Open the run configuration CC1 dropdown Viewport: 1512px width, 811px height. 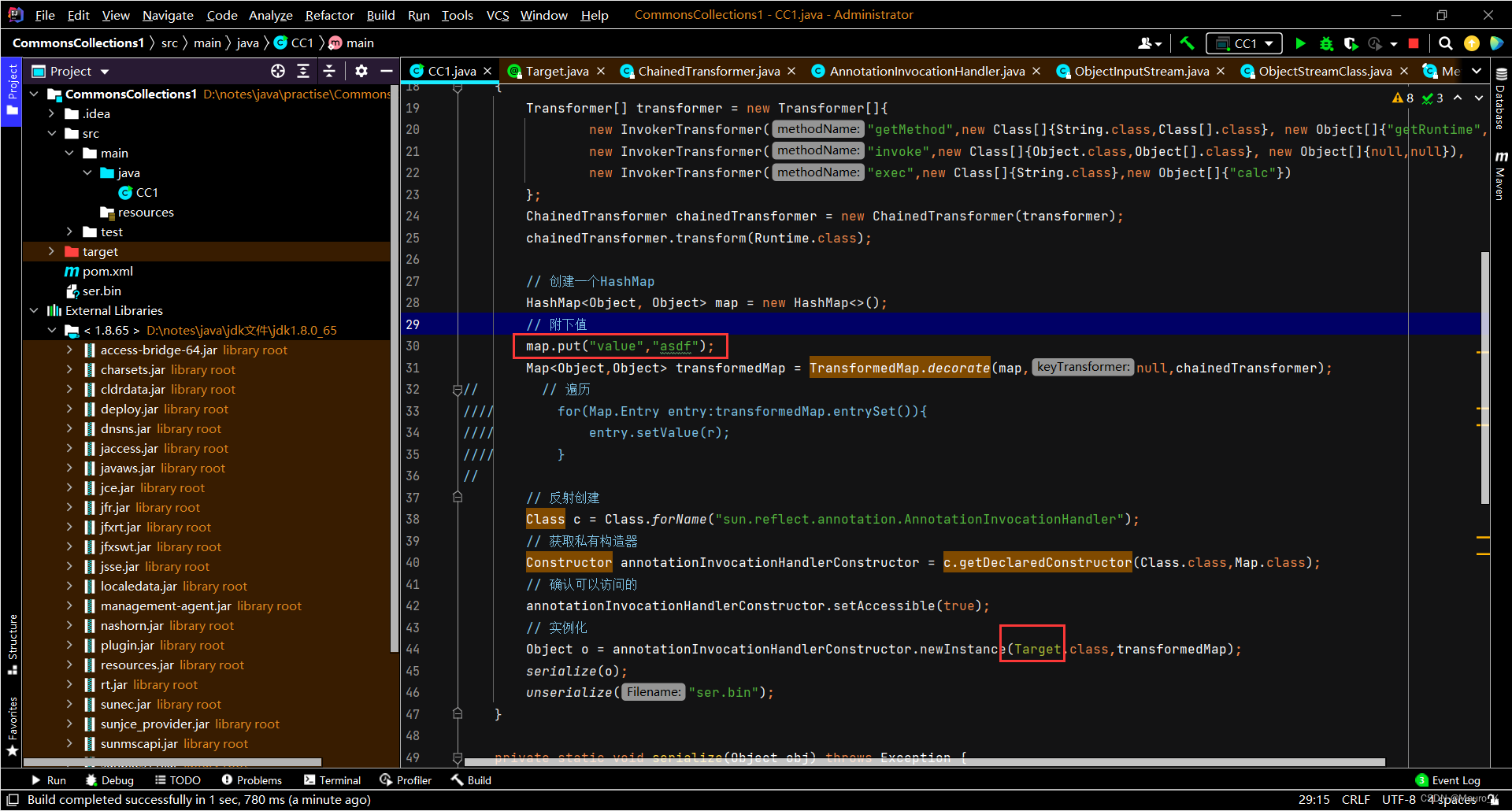coord(1244,43)
